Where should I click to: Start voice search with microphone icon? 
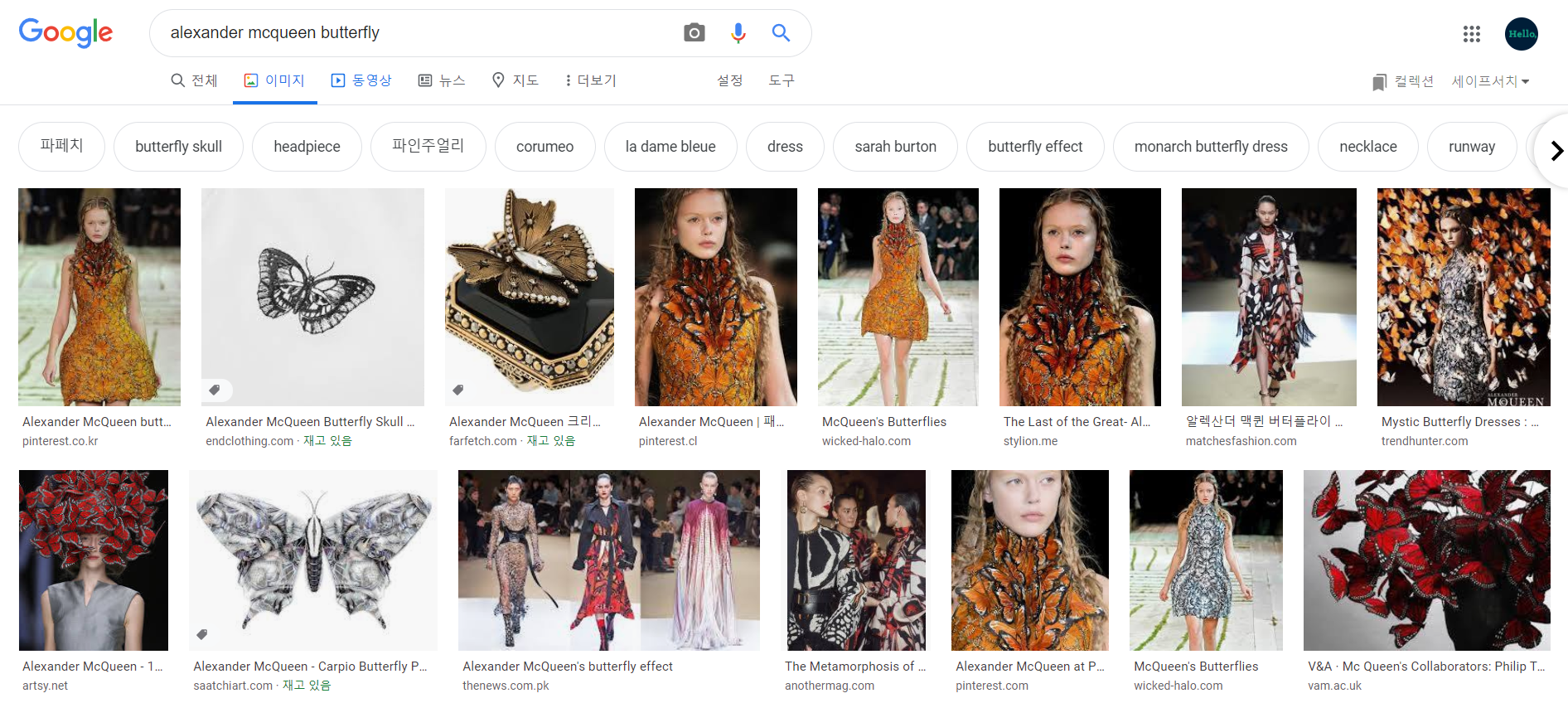point(738,32)
